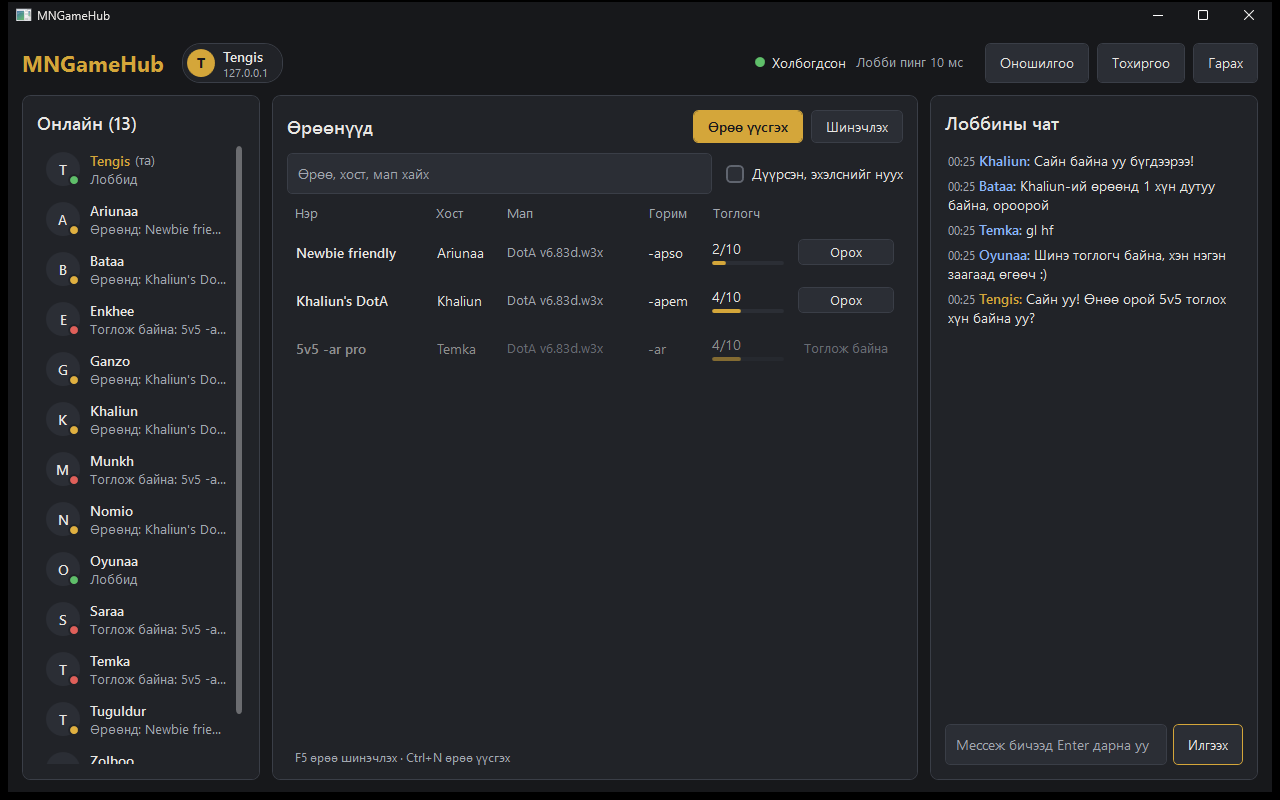Click the Тоглож байна status in 5v5 row

[846, 349]
